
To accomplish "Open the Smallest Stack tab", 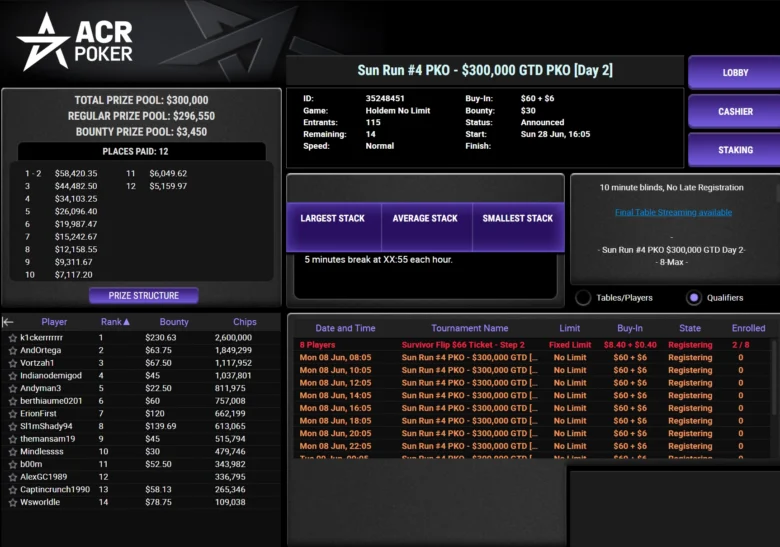I will [x=518, y=226].
